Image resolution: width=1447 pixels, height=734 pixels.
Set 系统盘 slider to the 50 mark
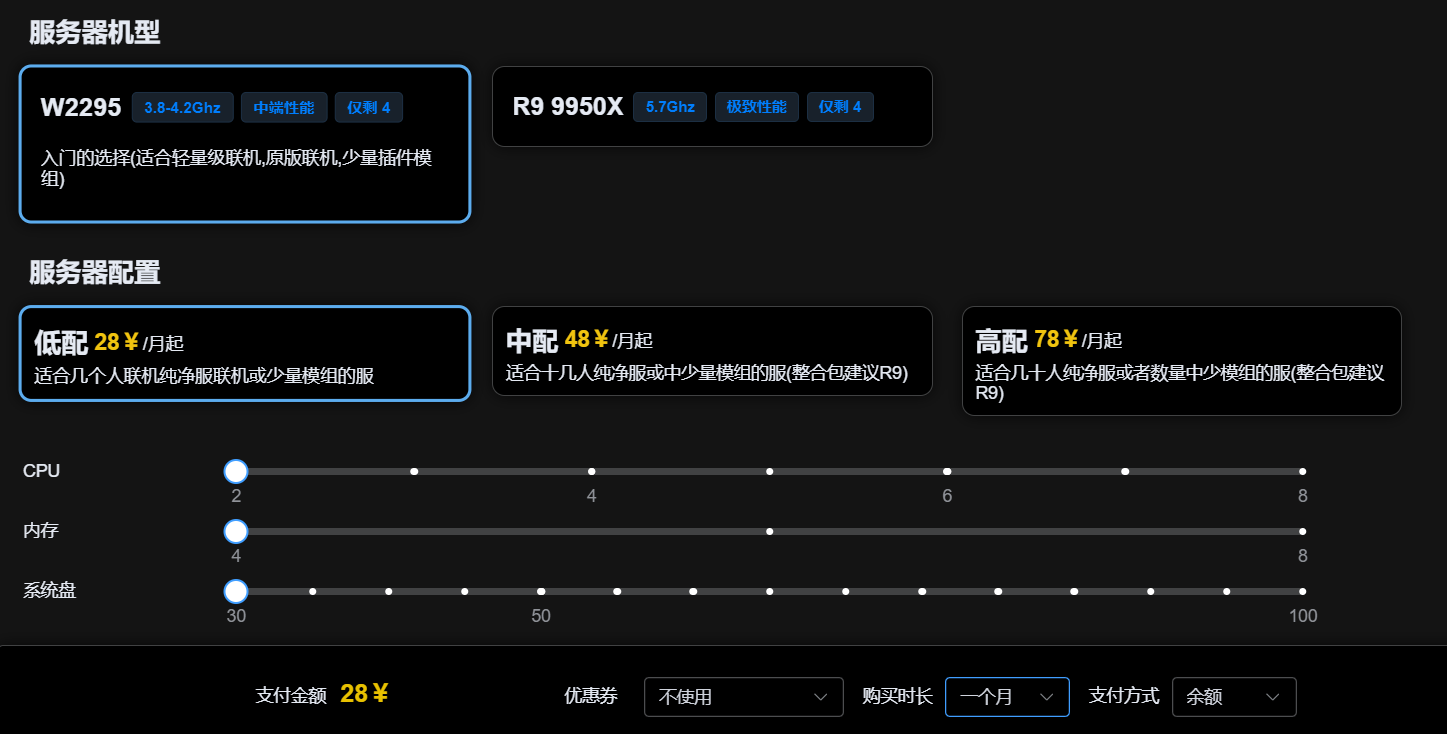click(541, 591)
